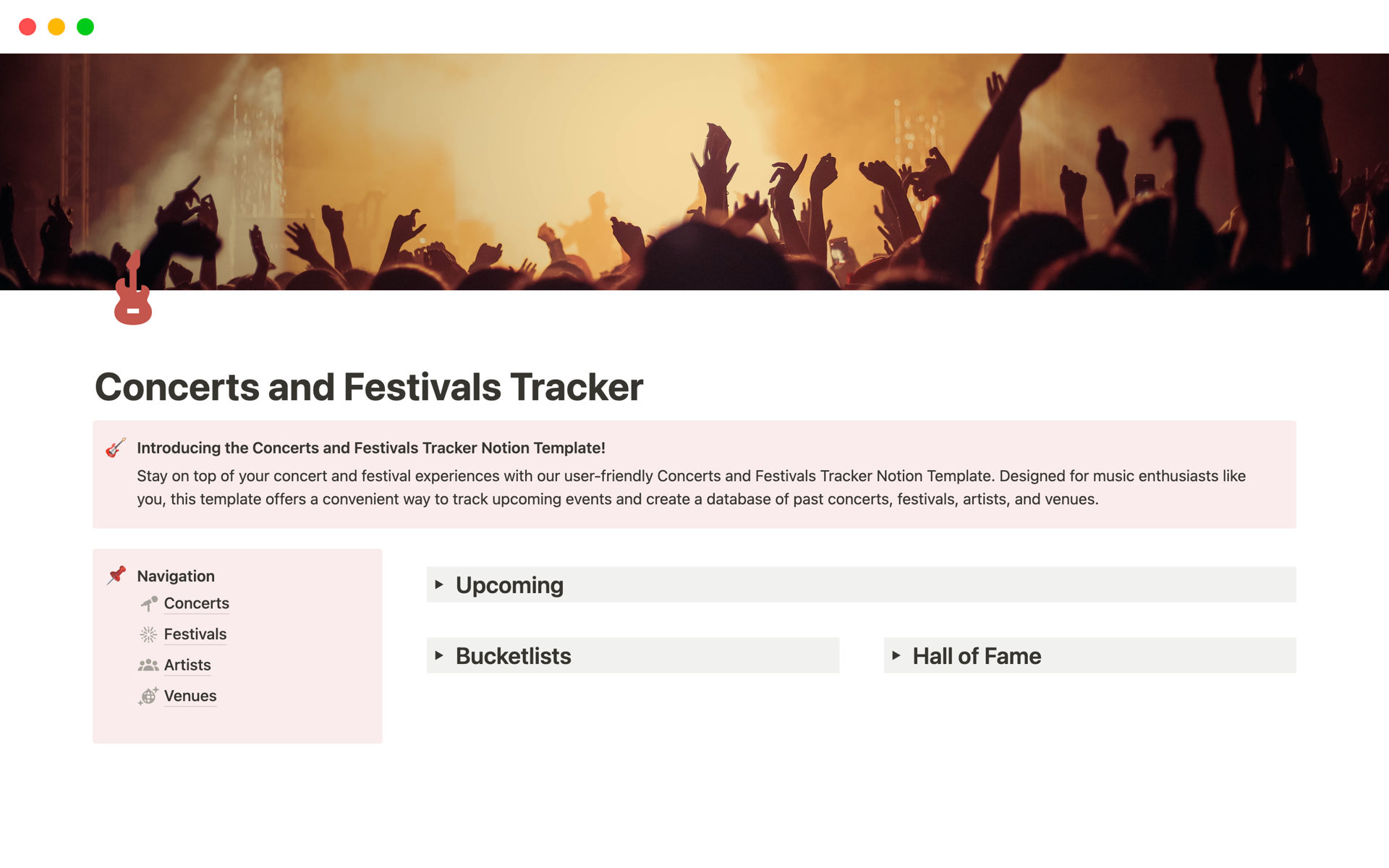Open the Concerts link in Navigation
The width and height of the screenshot is (1389, 868).
click(196, 603)
